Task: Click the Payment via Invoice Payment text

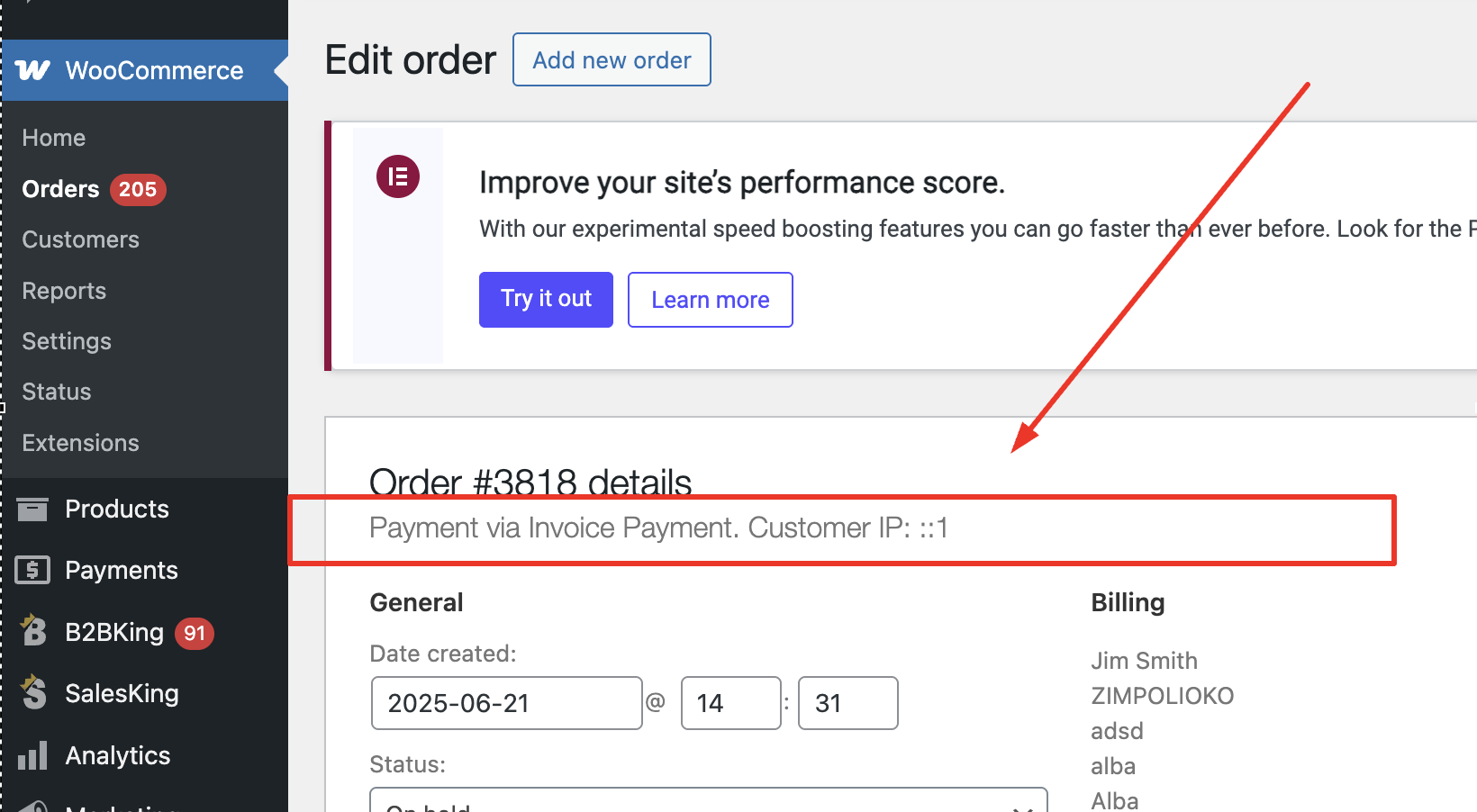Action: coord(554,528)
